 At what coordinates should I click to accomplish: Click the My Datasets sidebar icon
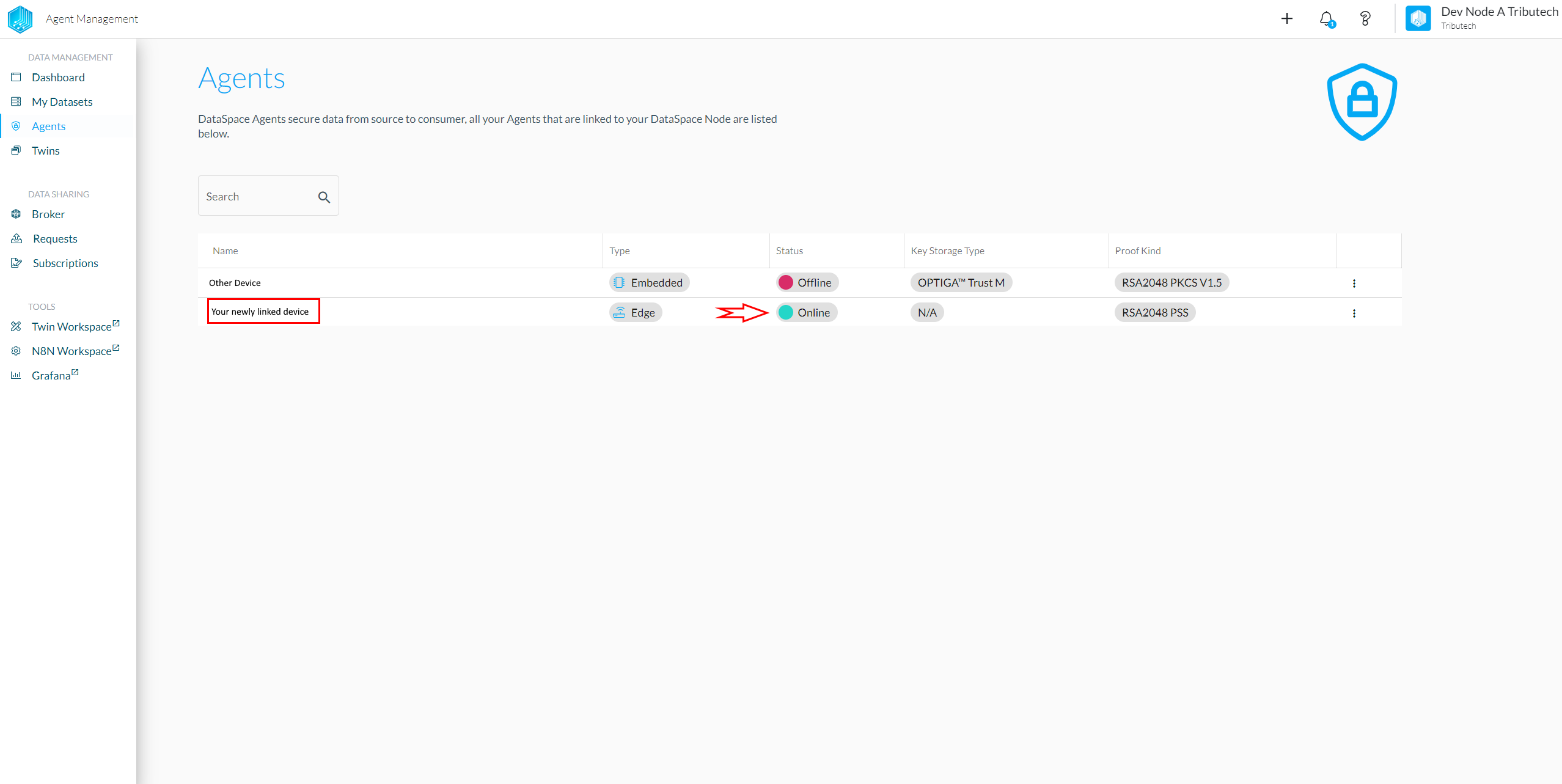pyautogui.click(x=16, y=101)
